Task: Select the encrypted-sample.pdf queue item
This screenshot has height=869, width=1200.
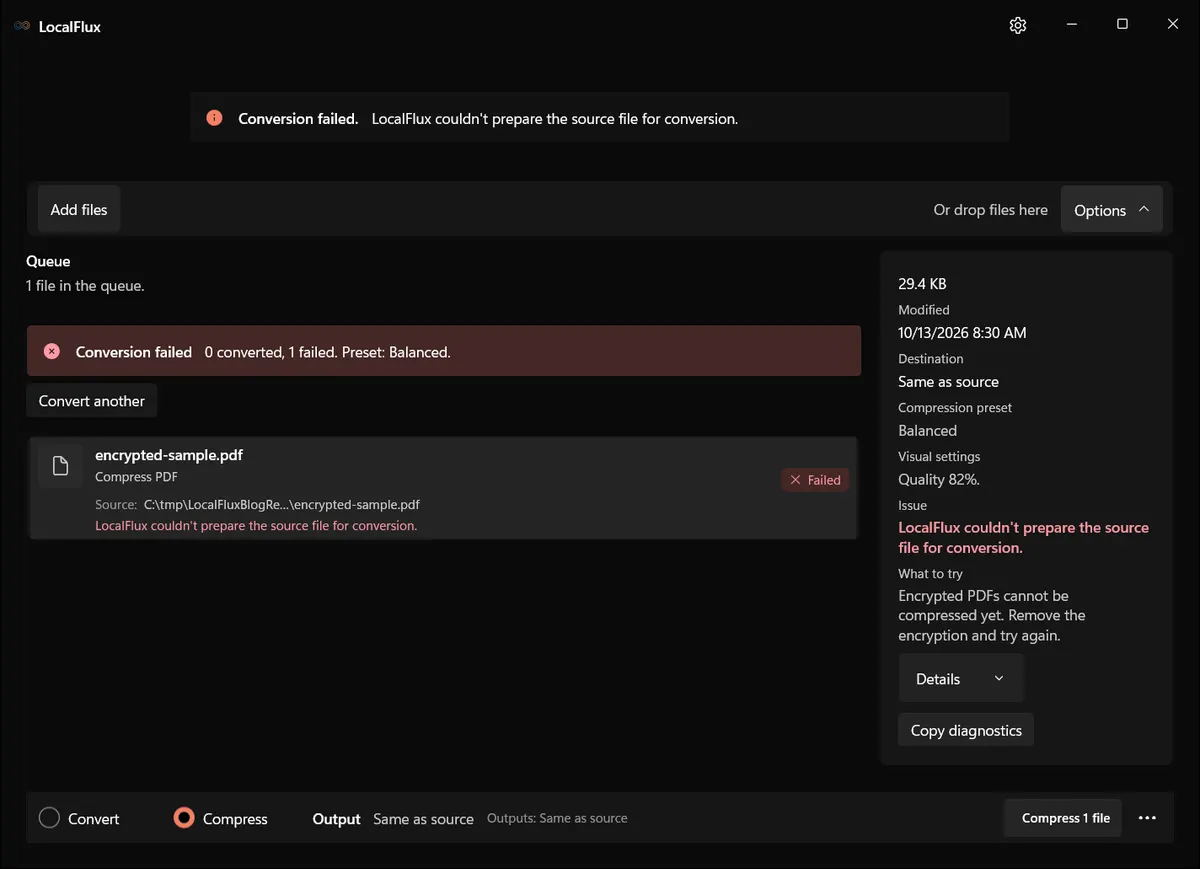Action: click(x=443, y=488)
